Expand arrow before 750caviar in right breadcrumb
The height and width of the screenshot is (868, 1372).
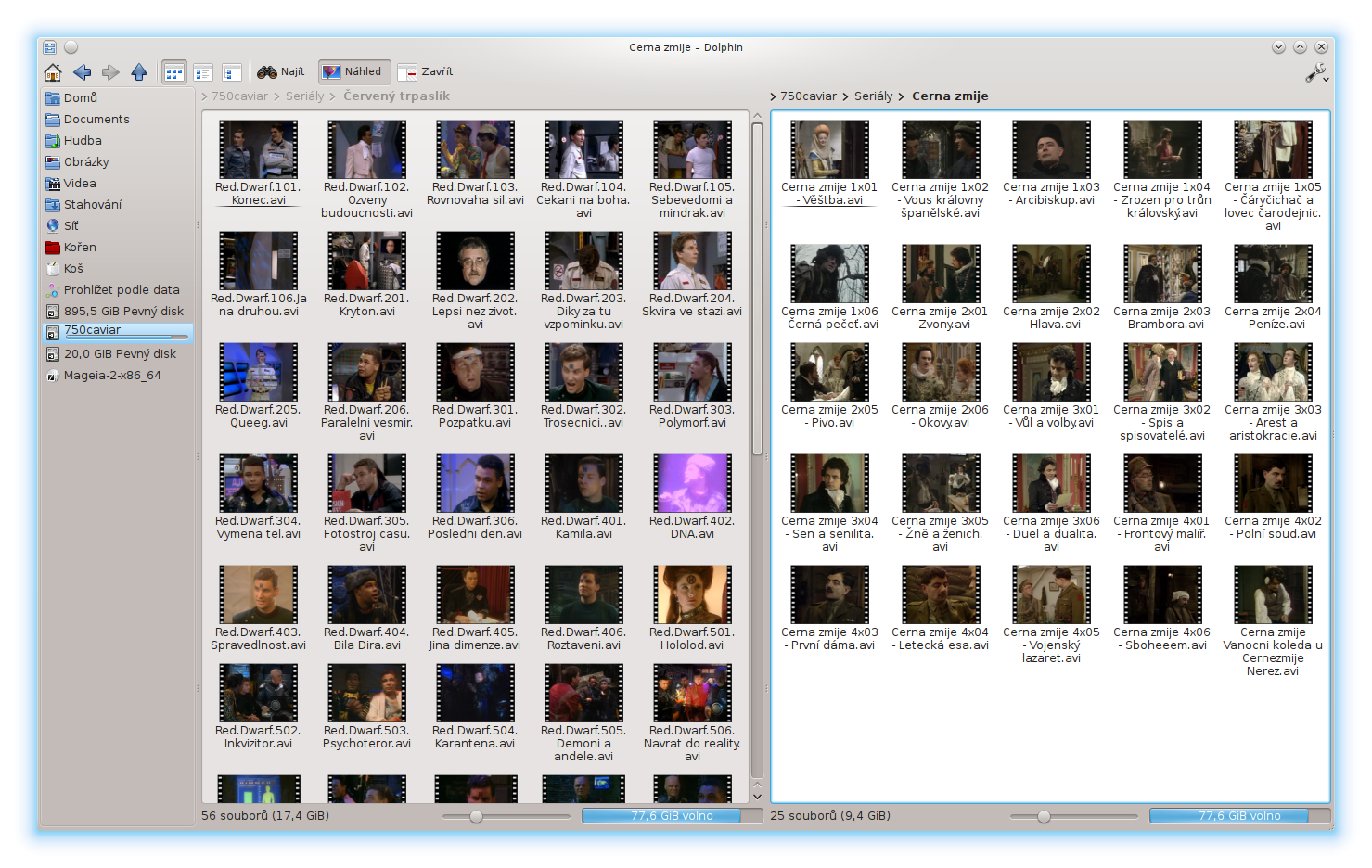773,96
